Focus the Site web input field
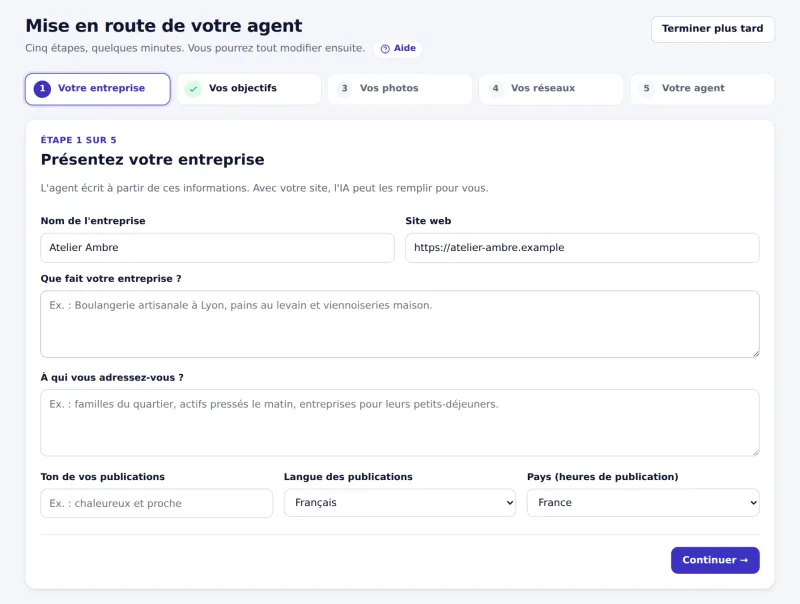800x604 pixels. (x=582, y=248)
